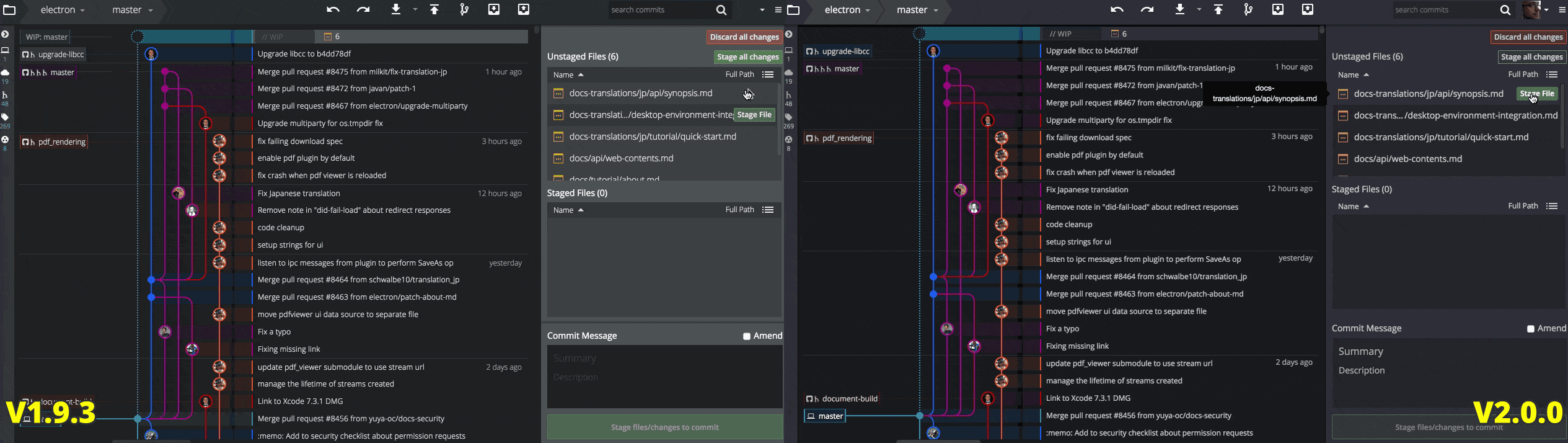The width and height of the screenshot is (1568, 443).
Task: Click Branch icon in right V2.0.0 toolbar
Action: click(x=1248, y=9)
